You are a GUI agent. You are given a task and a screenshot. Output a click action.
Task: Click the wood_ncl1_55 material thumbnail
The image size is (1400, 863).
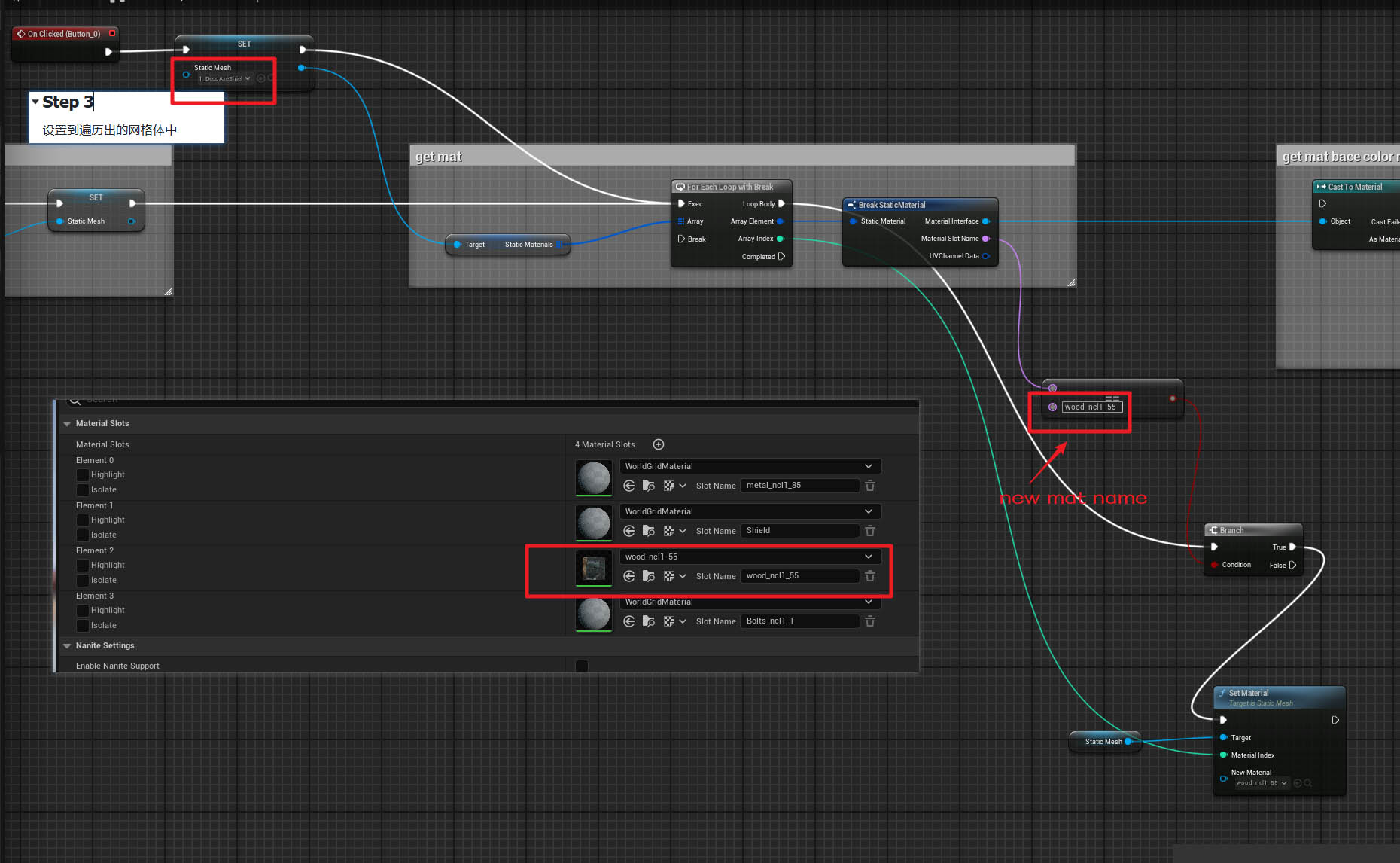593,568
